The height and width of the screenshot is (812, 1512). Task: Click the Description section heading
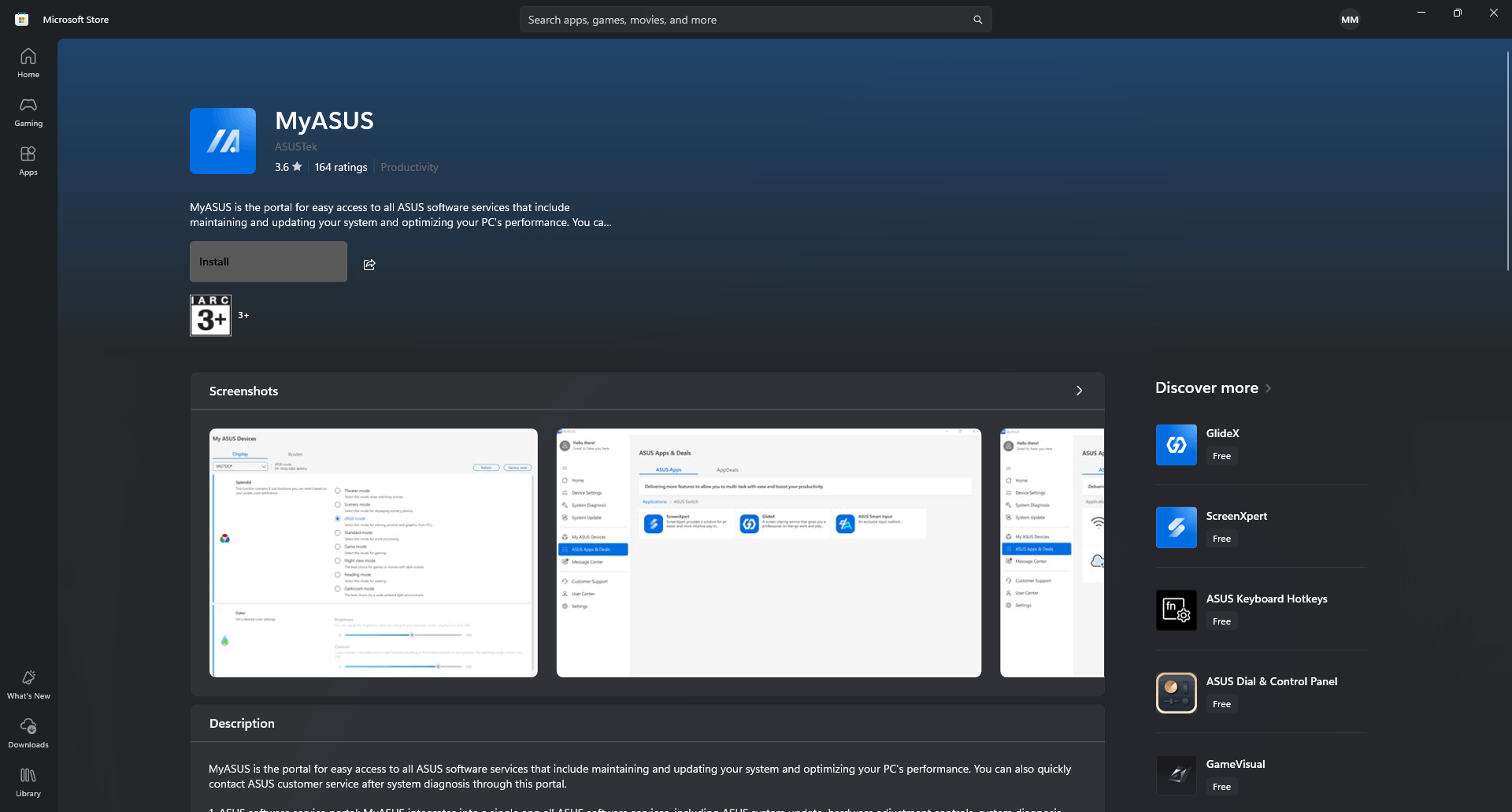pos(242,723)
